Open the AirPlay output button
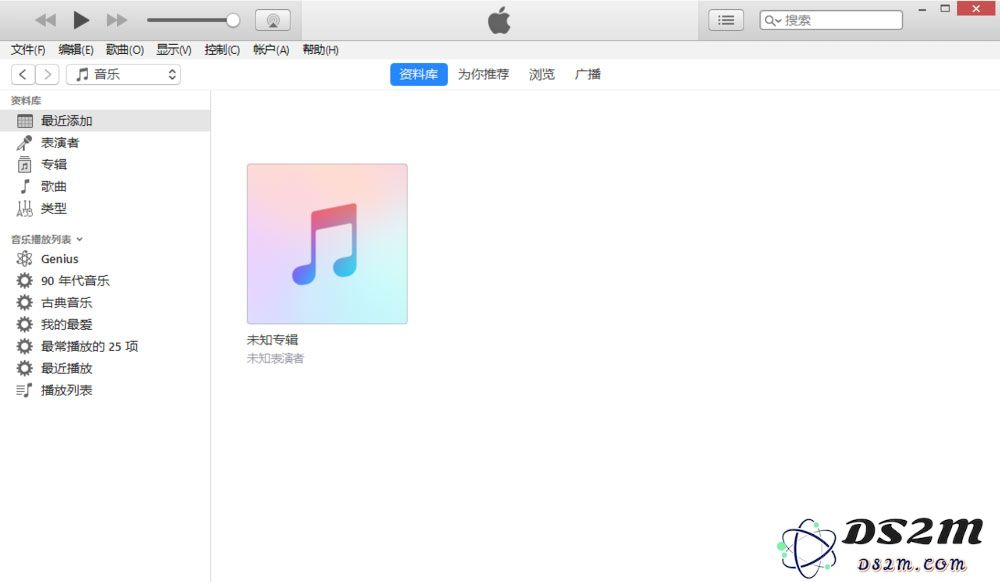The image size is (1000, 582). click(x=273, y=20)
